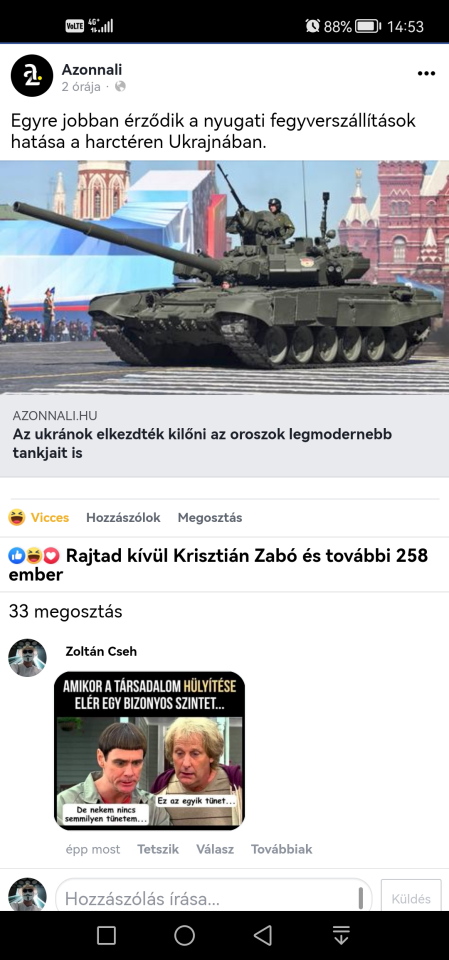The image size is (449, 960).
Task: Open the 33 megosztás shares list
Action: [66, 612]
